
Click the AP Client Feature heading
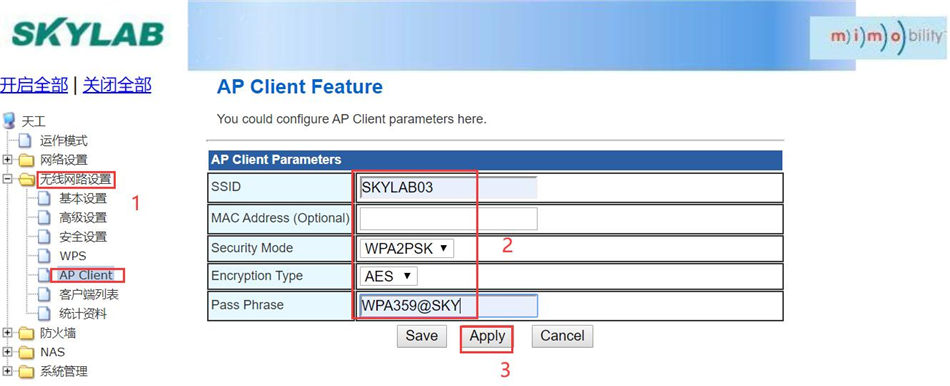click(300, 87)
